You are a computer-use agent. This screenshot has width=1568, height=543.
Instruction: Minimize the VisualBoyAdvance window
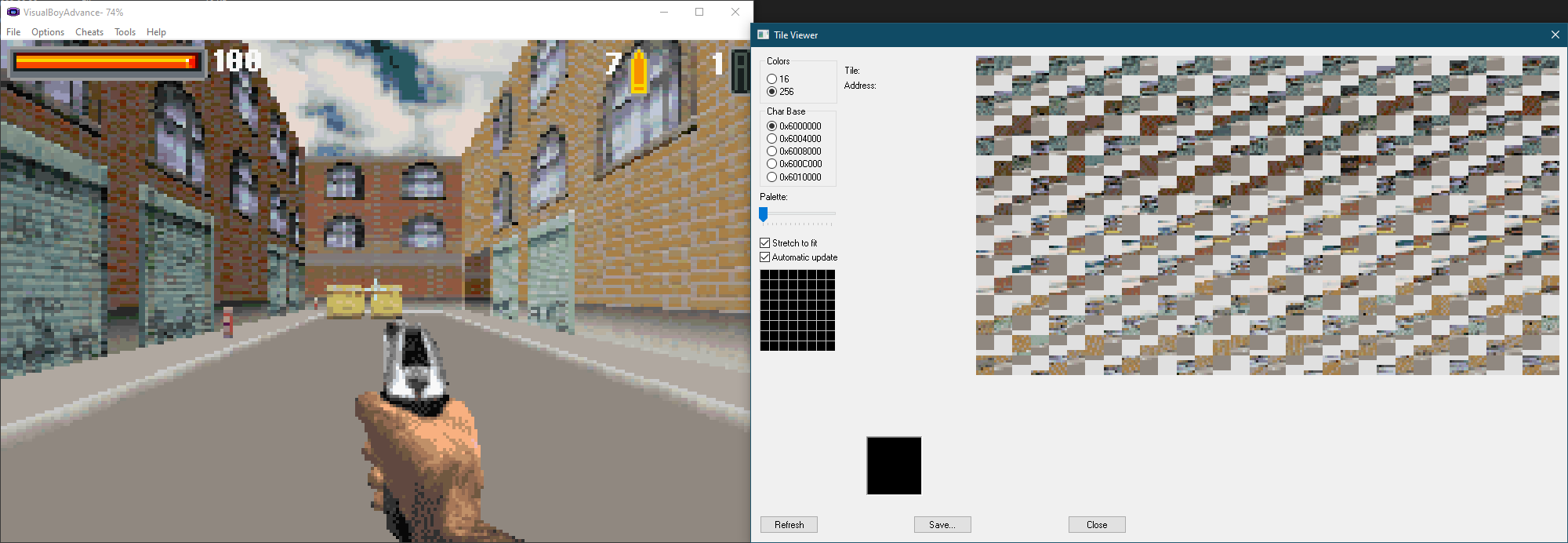(x=664, y=12)
